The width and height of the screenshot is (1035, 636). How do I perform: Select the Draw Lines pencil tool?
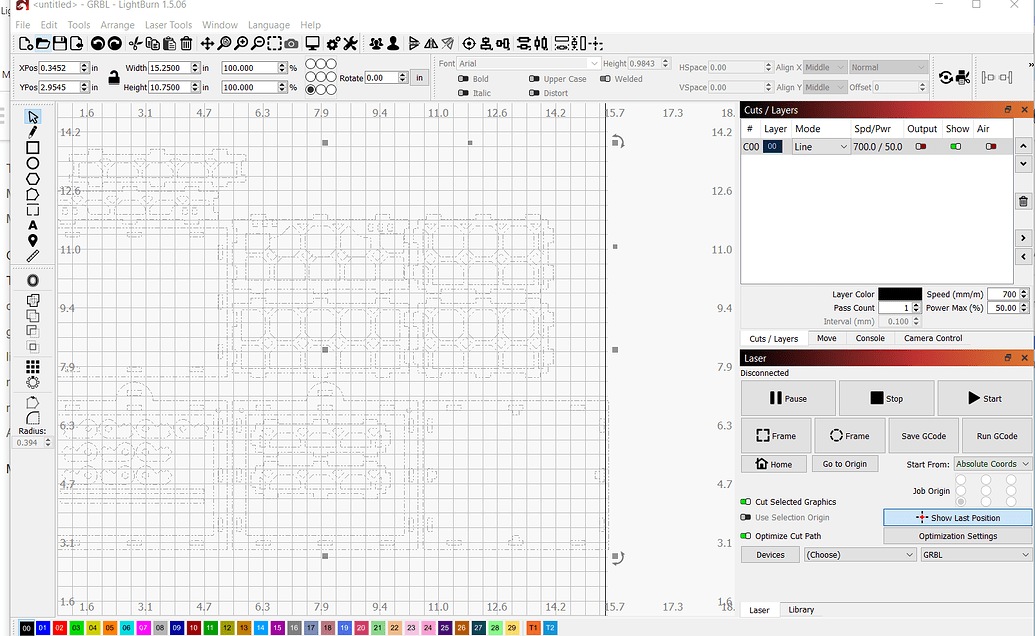click(x=32, y=133)
